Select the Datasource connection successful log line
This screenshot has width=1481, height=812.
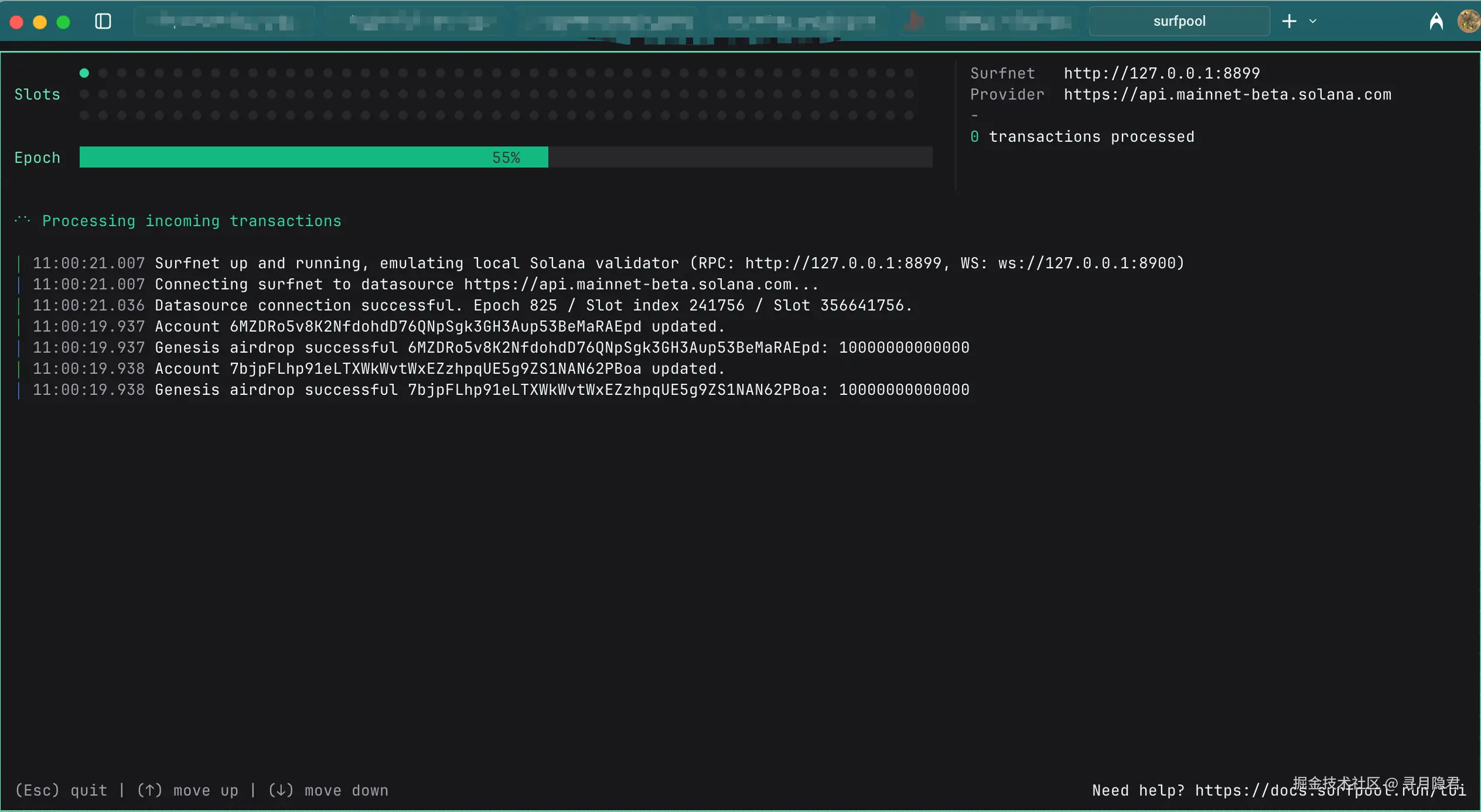tap(472, 305)
